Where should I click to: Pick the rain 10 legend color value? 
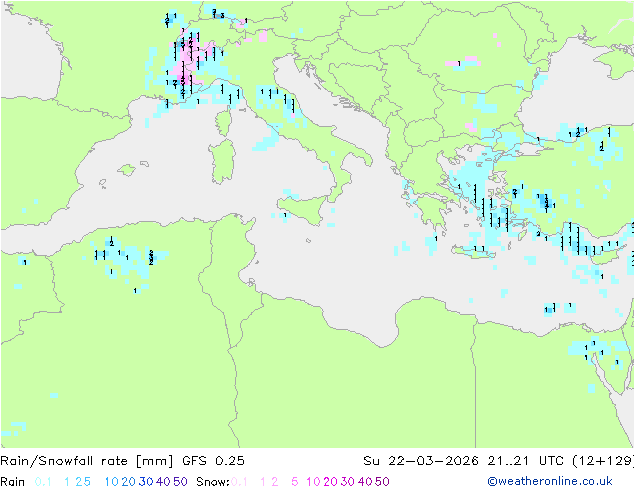(x=112, y=482)
